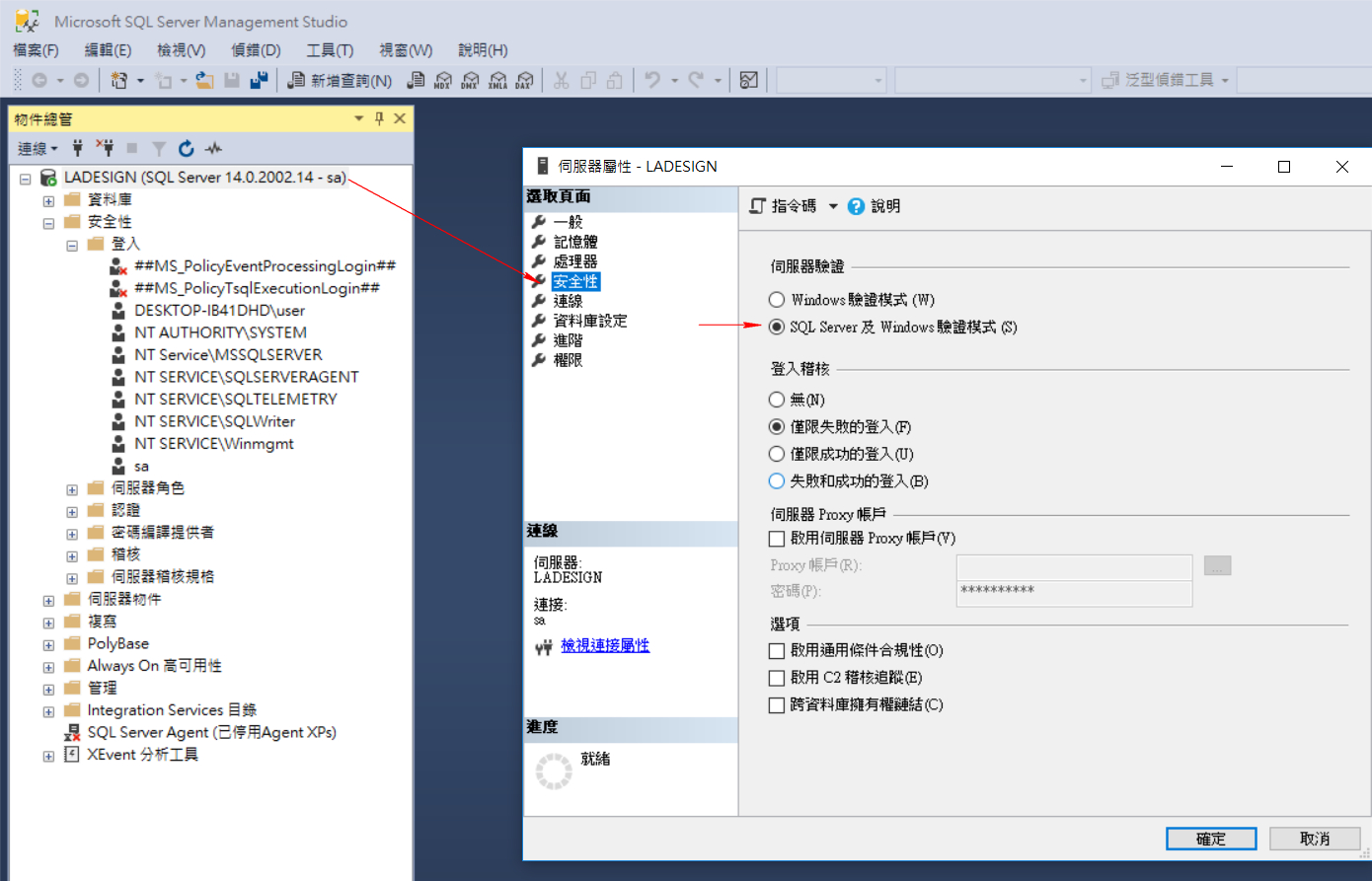
Task: Expand the 資料庫 node in Object Explorer
Action: [47, 198]
